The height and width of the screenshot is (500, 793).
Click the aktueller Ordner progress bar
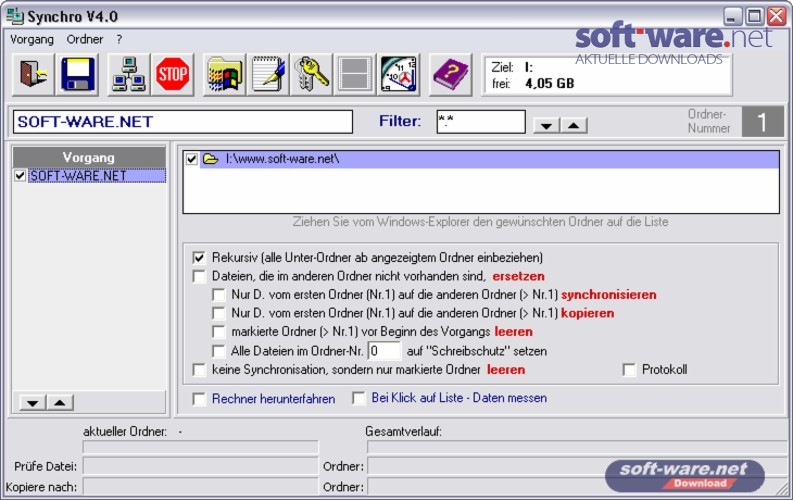tap(200, 447)
